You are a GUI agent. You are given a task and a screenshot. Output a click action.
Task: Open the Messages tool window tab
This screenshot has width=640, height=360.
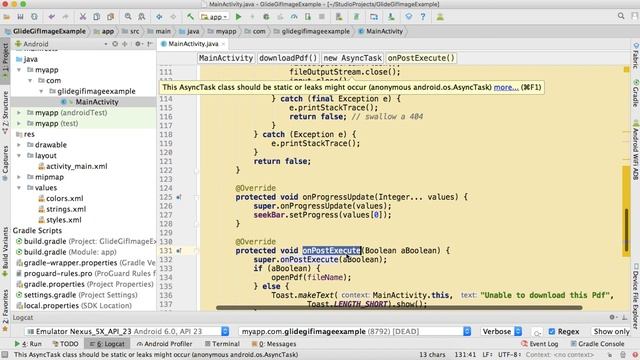274,344
